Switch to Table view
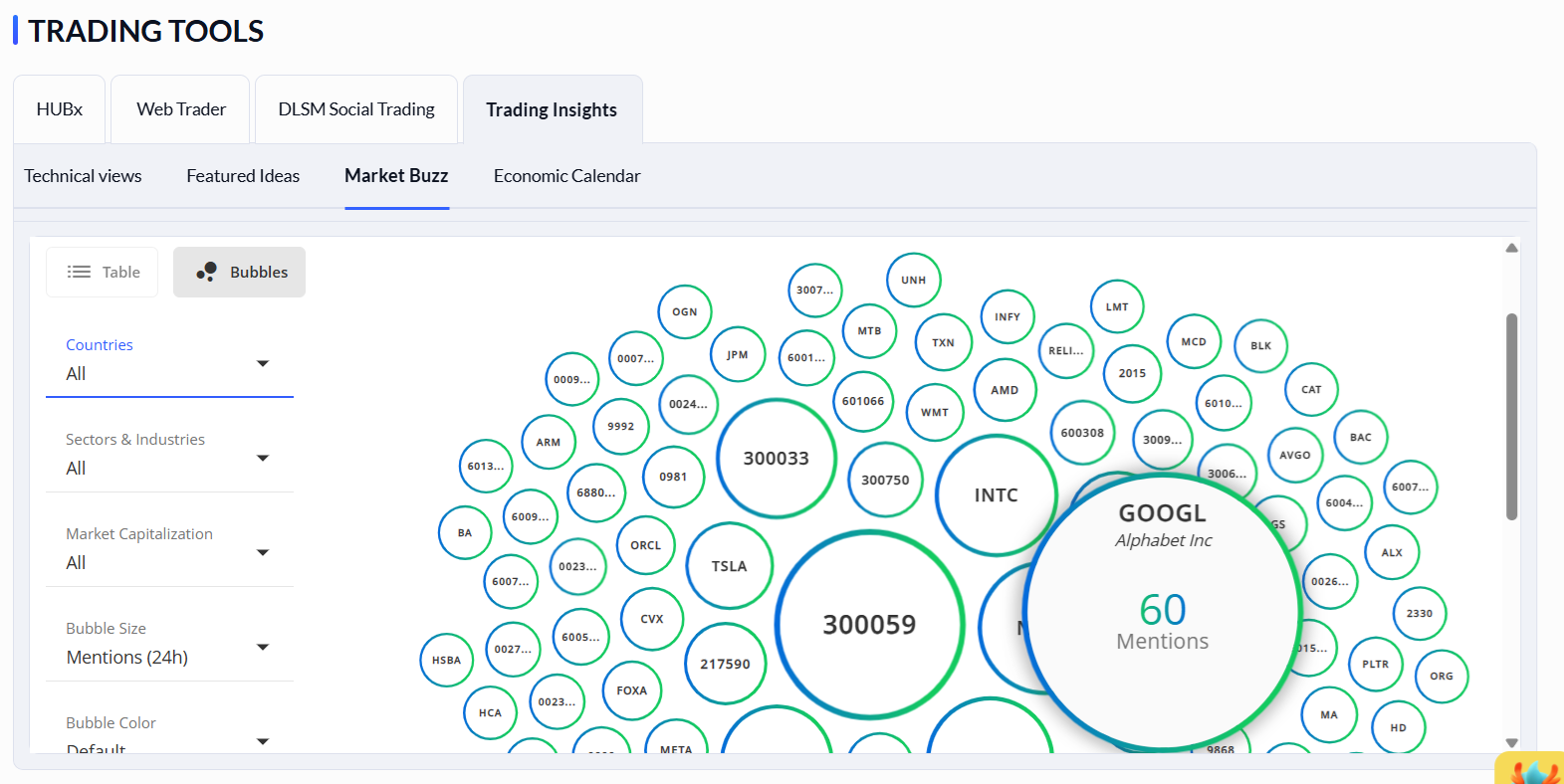This screenshot has height=784, width=1564. point(102,272)
